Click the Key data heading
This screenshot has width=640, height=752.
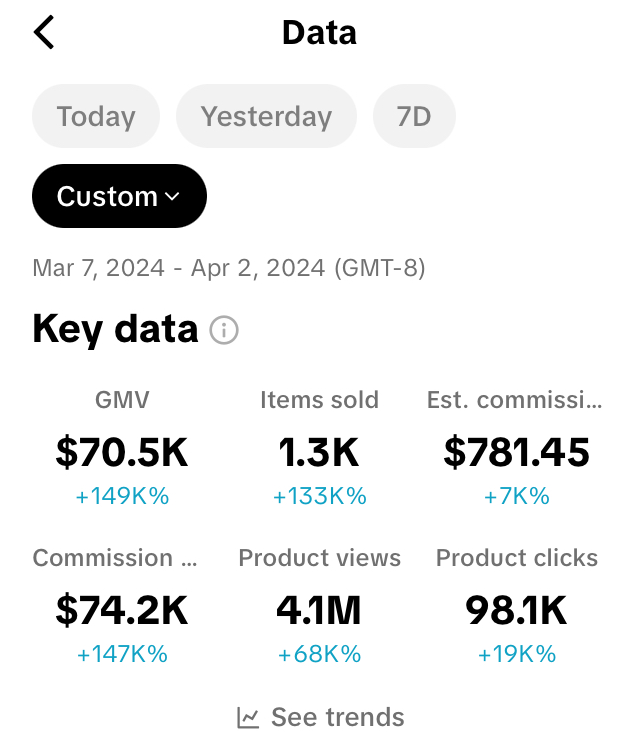[115, 329]
